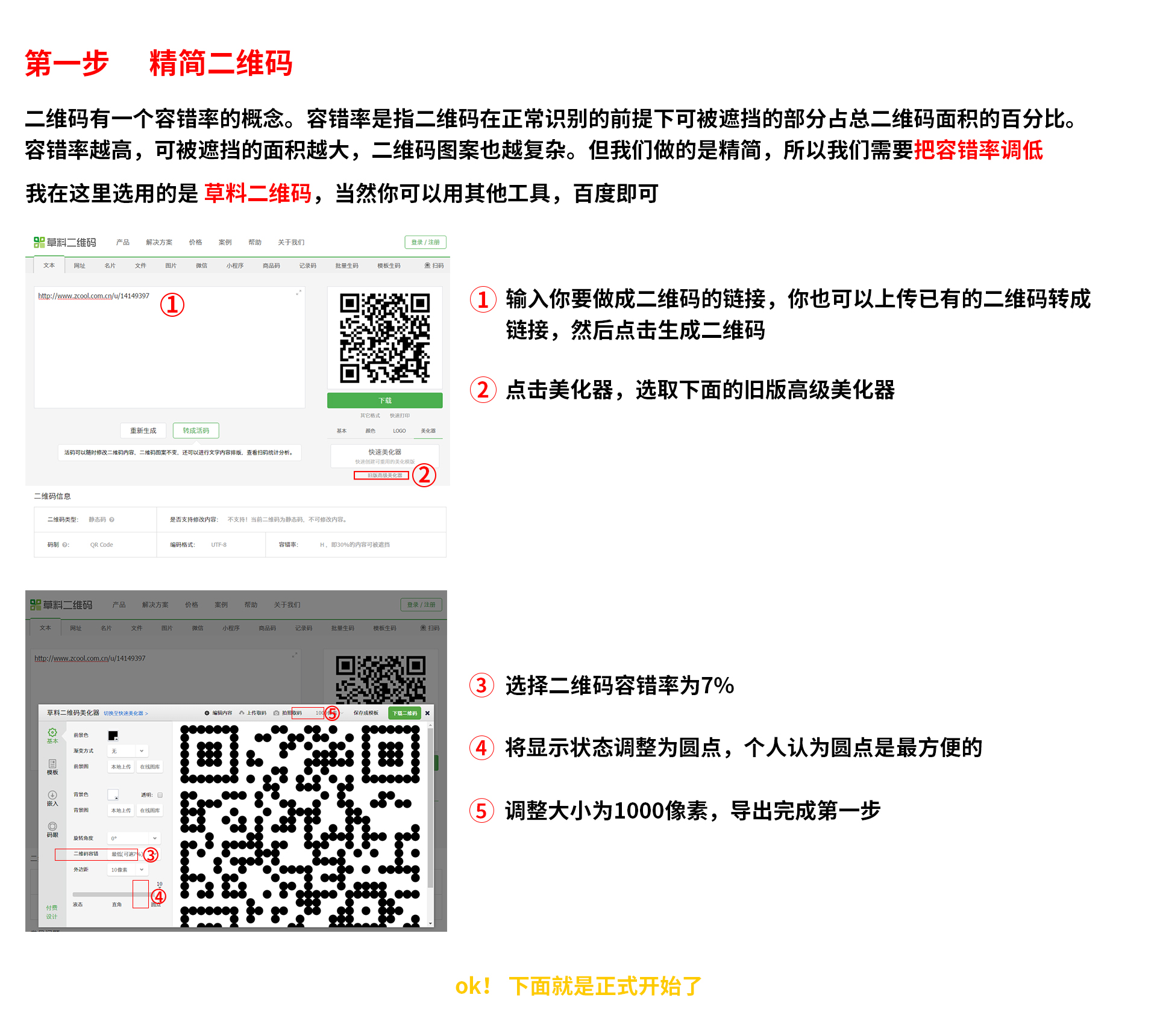
Task: Click the 下载二维码 button in beautifier
Action: point(404,713)
